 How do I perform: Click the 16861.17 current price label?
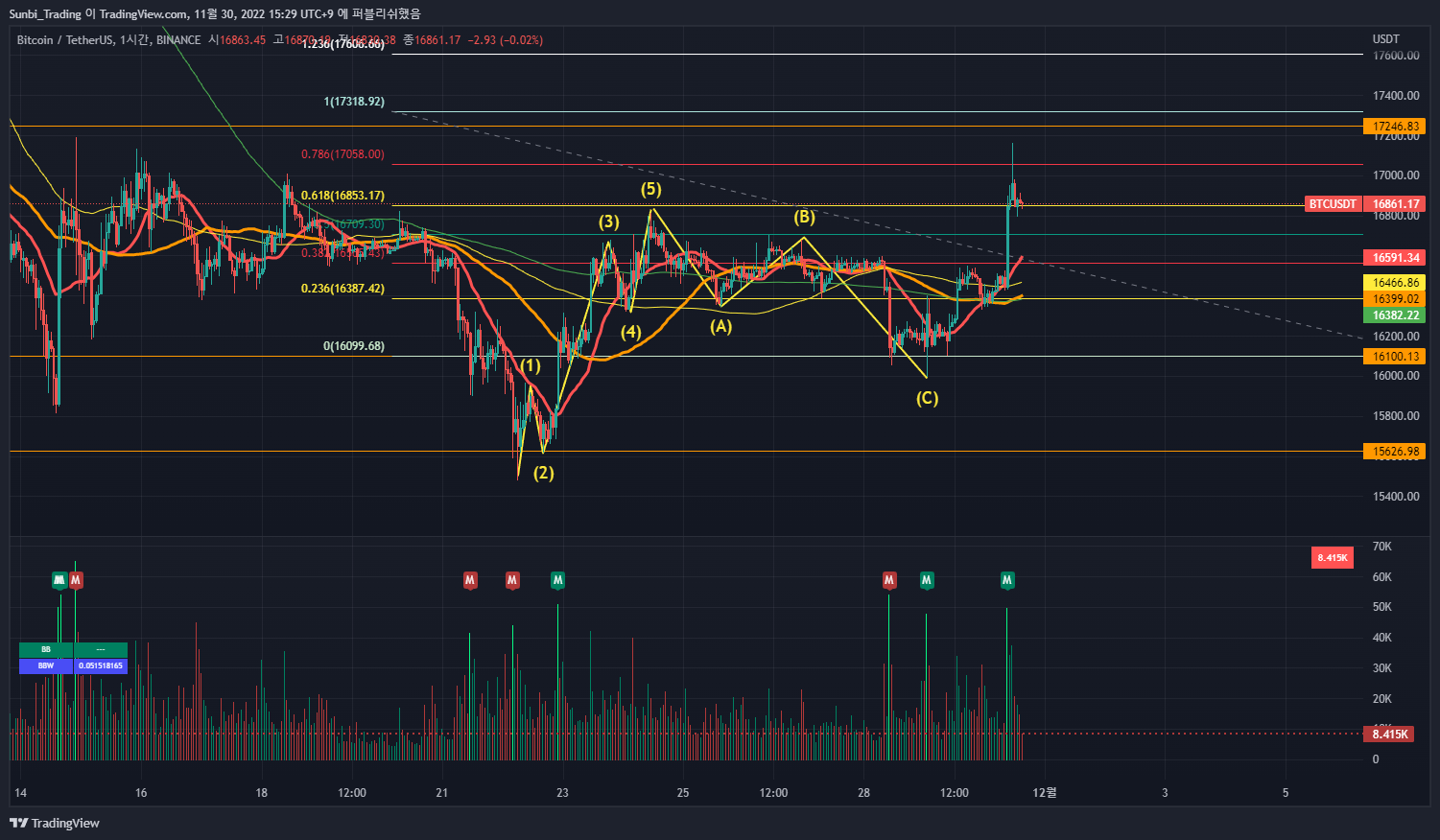[x=1396, y=204]
